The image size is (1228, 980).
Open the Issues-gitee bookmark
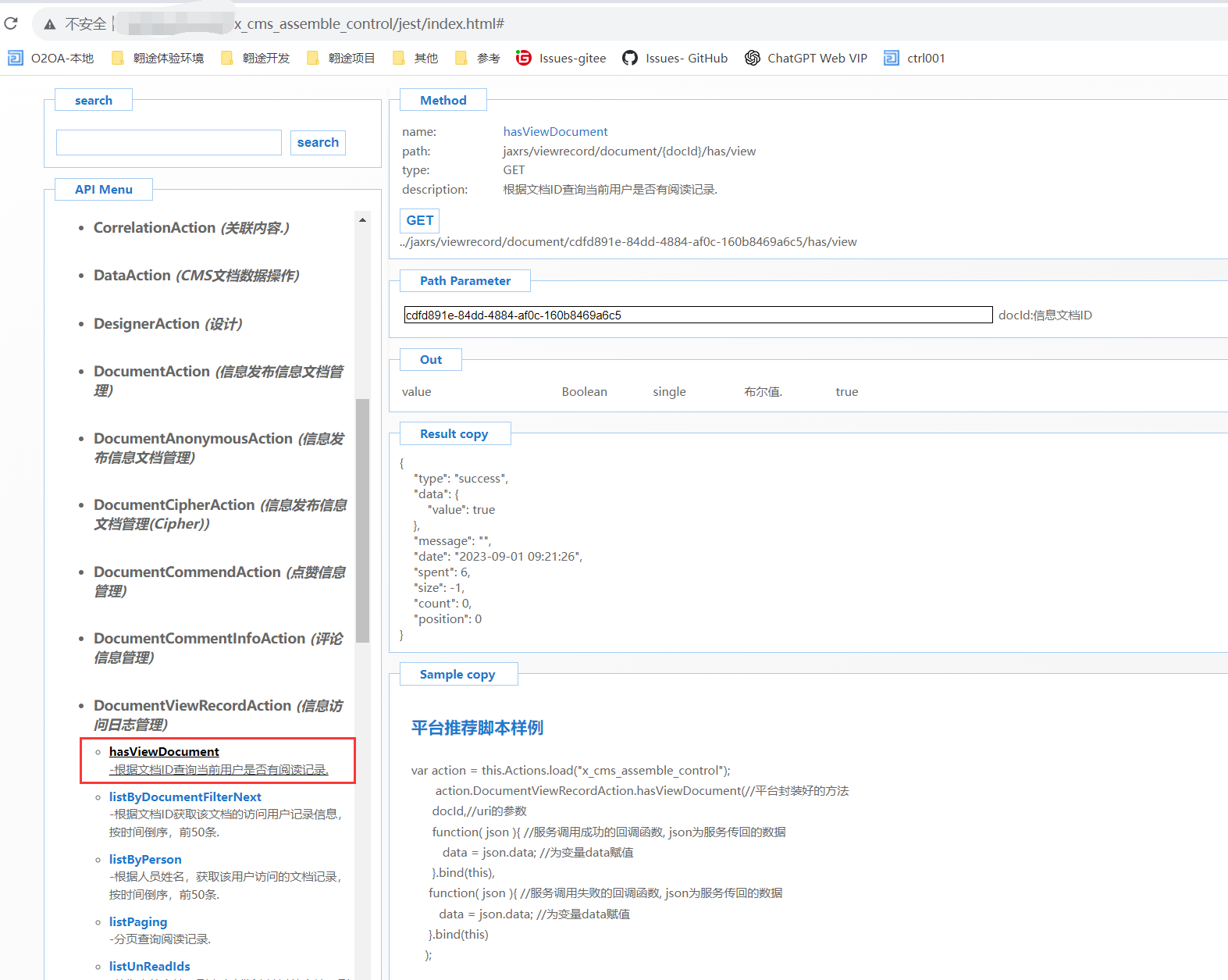click(561, 58)
